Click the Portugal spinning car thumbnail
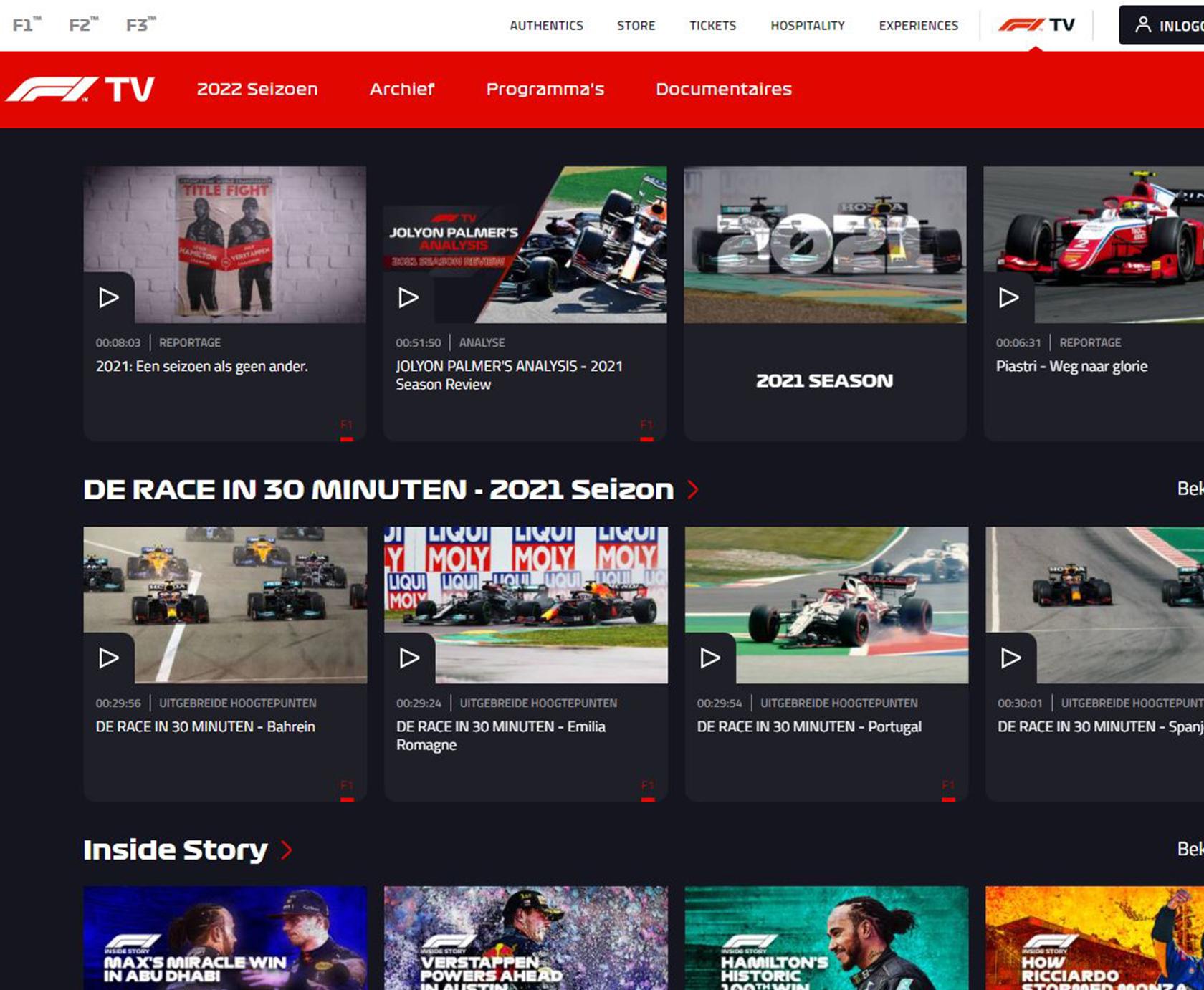This screenshot has width=1204, height=990. (x=826, y=605)
